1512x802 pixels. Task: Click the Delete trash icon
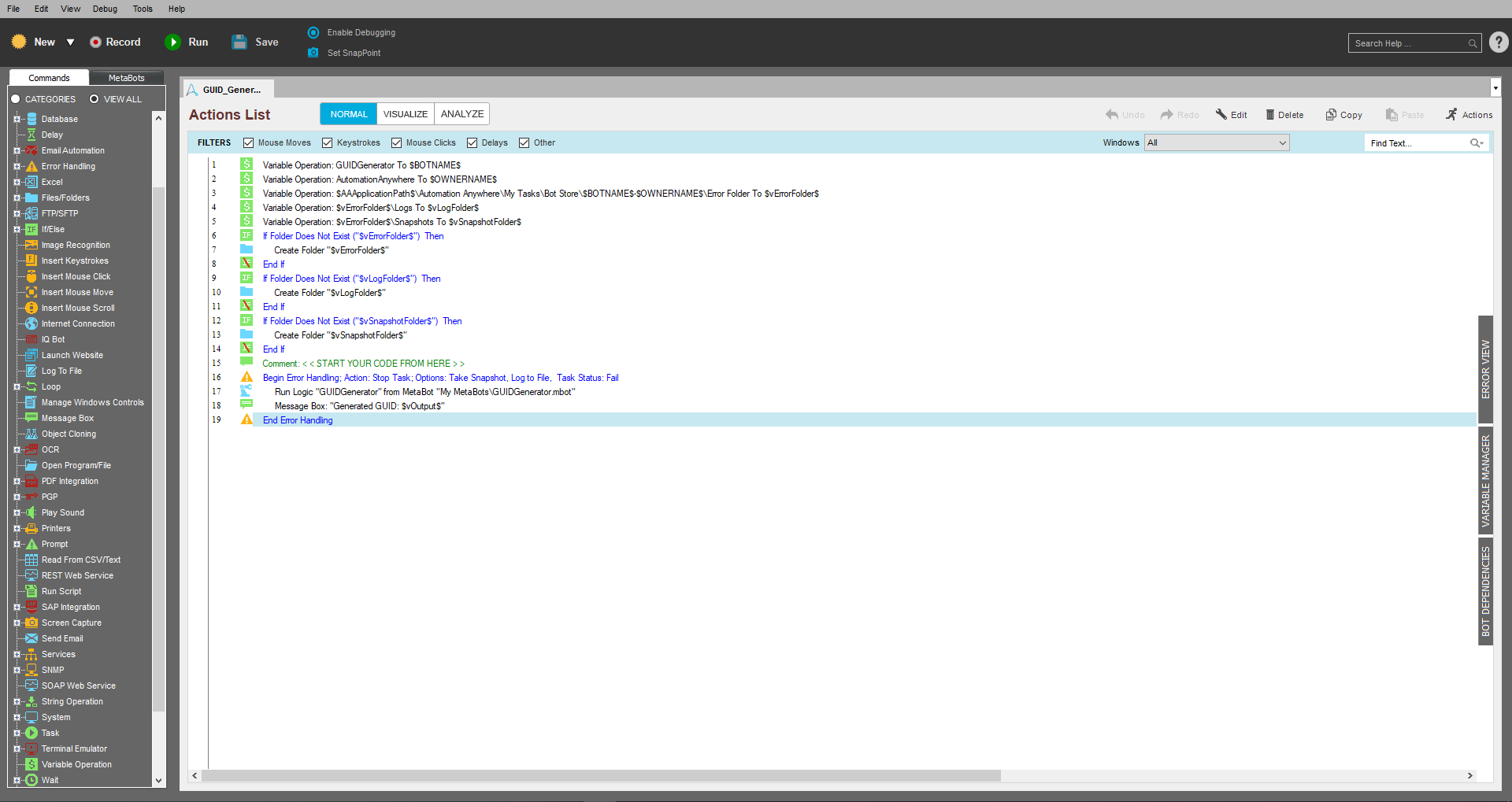pos(1269,115)
